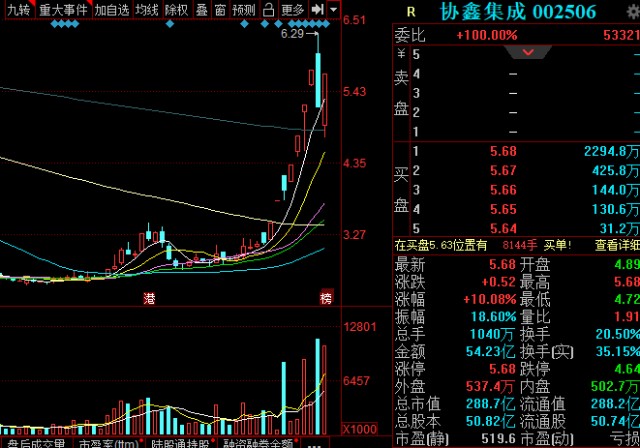This screenshot has height=448, width=640.
Task: Click the tallest cyan volume bar
Action: tap(318, 386)
